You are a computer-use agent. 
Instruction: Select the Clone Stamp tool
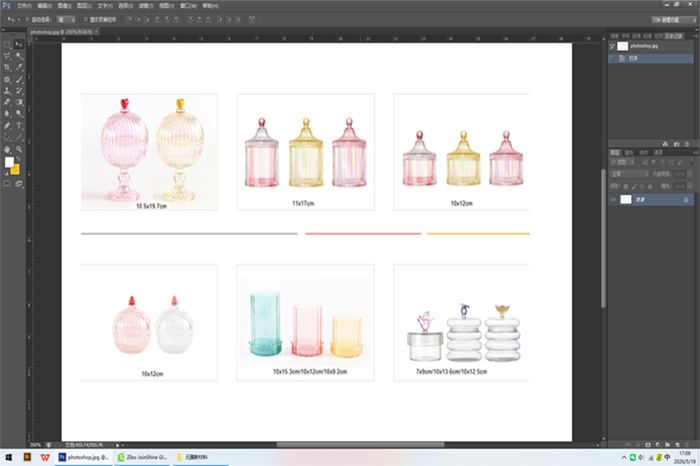click(x=7, y=91)
